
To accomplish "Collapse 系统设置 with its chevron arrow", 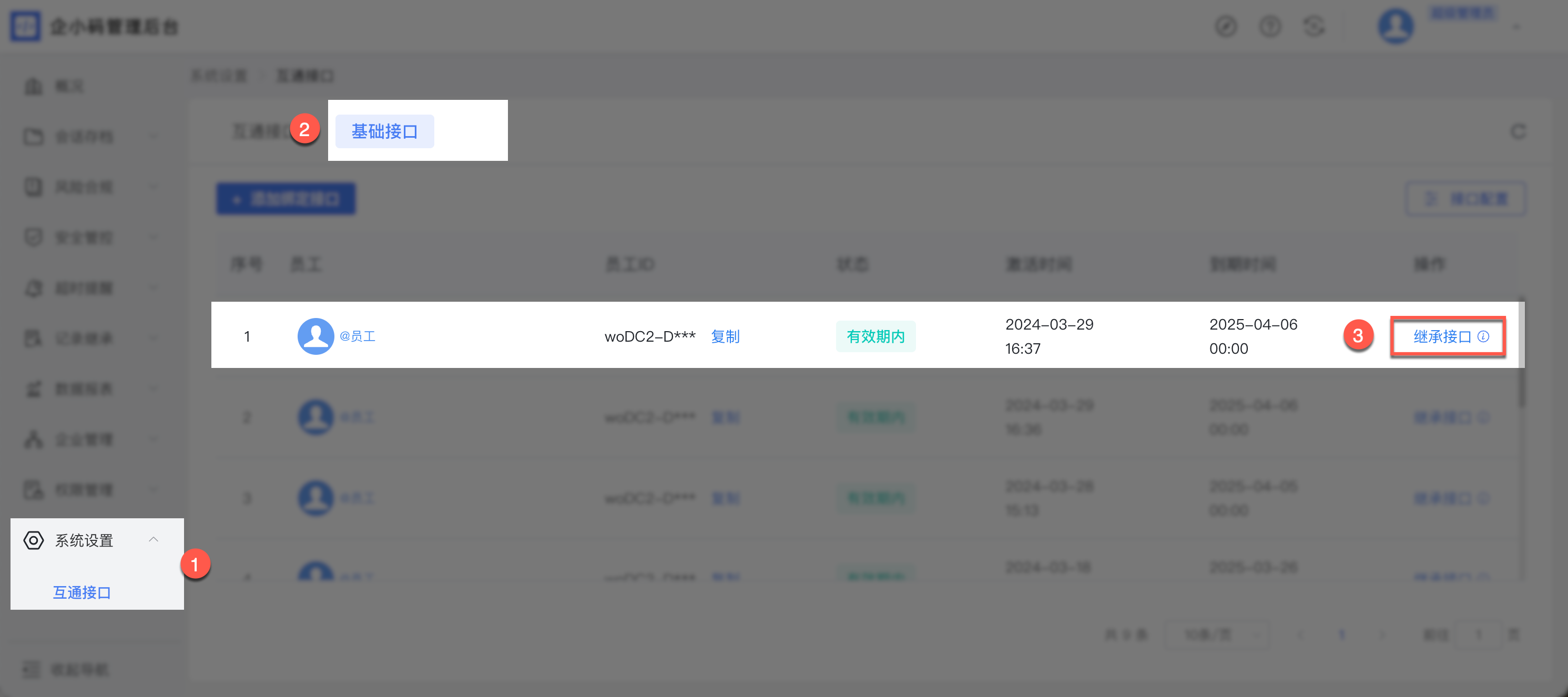I will (154, 539).
